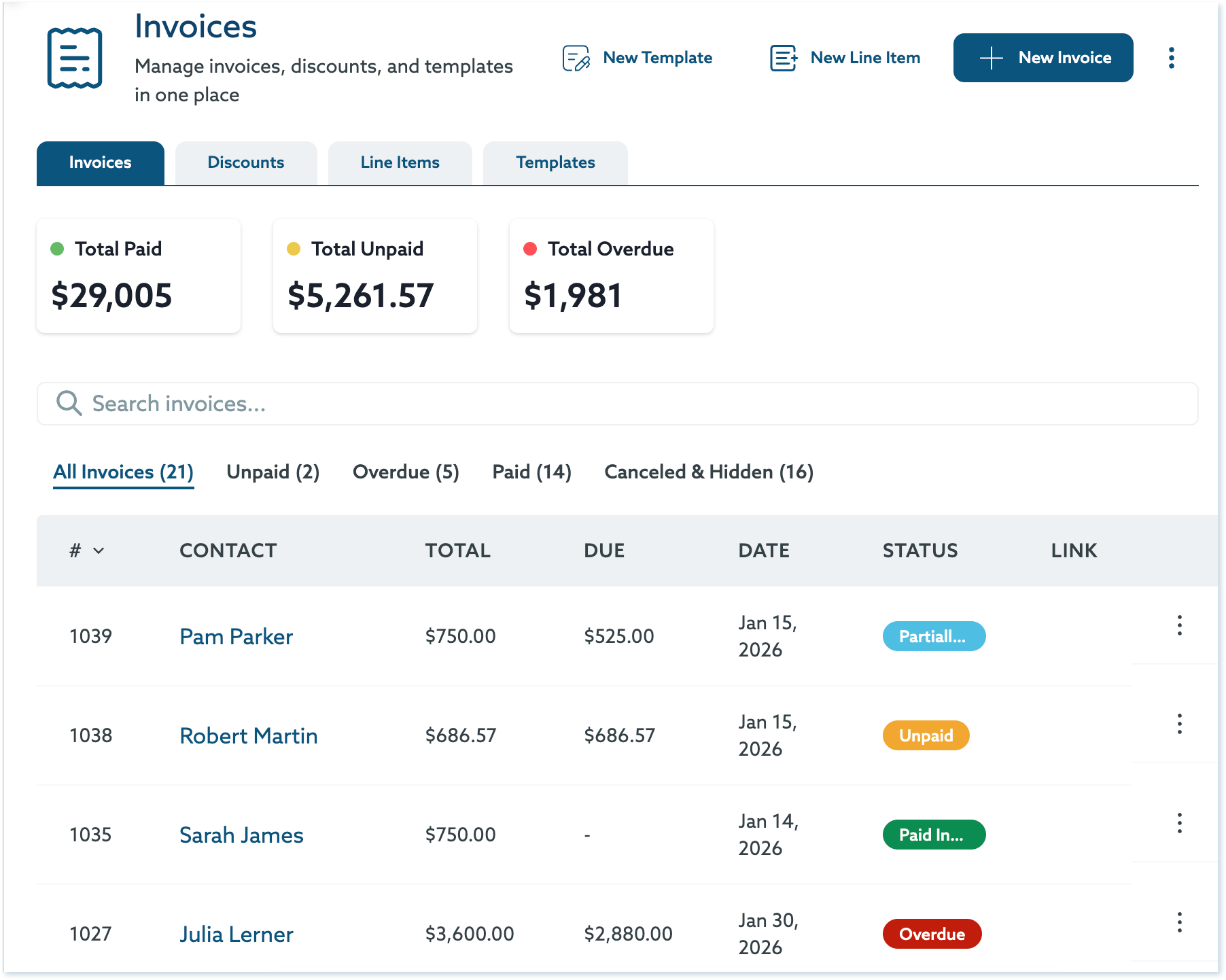
Task: Show Canceled & Hidden (16) invoices
Action: (x=708, y=472)
